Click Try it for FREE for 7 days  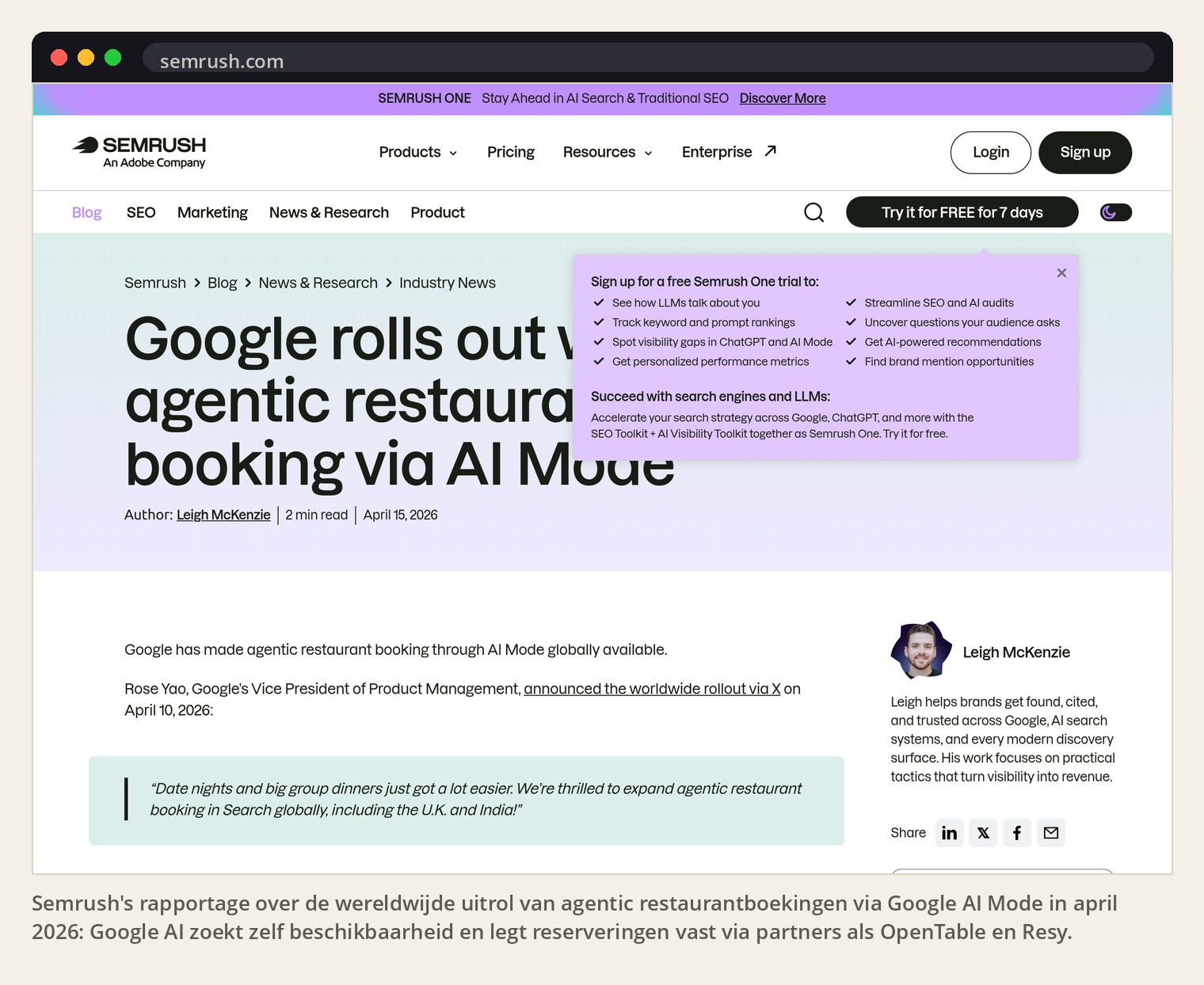click(x=962, y=212)
